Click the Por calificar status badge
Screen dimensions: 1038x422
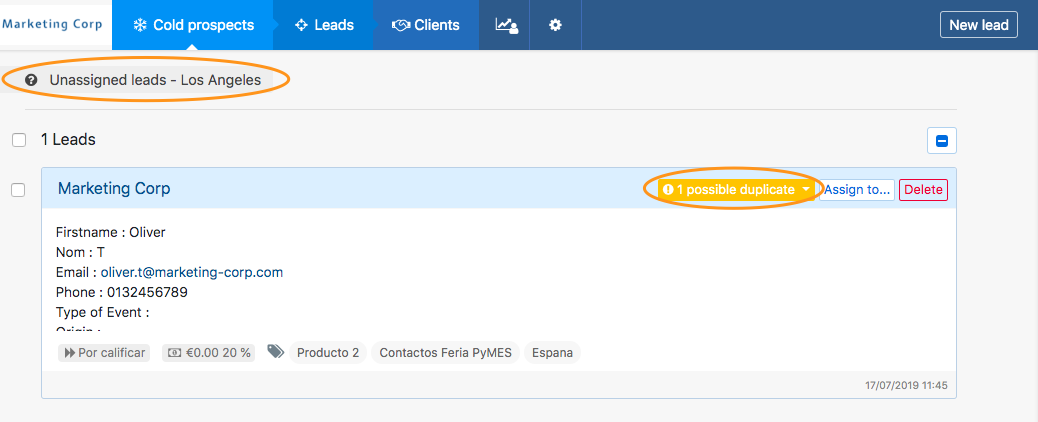coord(104,352)
